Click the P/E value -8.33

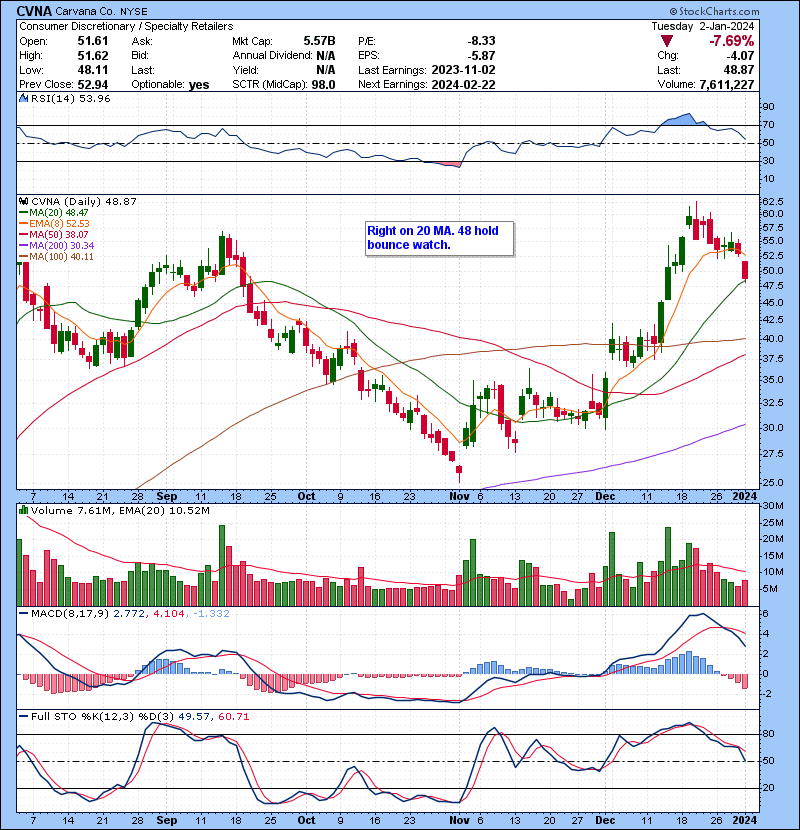pos(481,41)
